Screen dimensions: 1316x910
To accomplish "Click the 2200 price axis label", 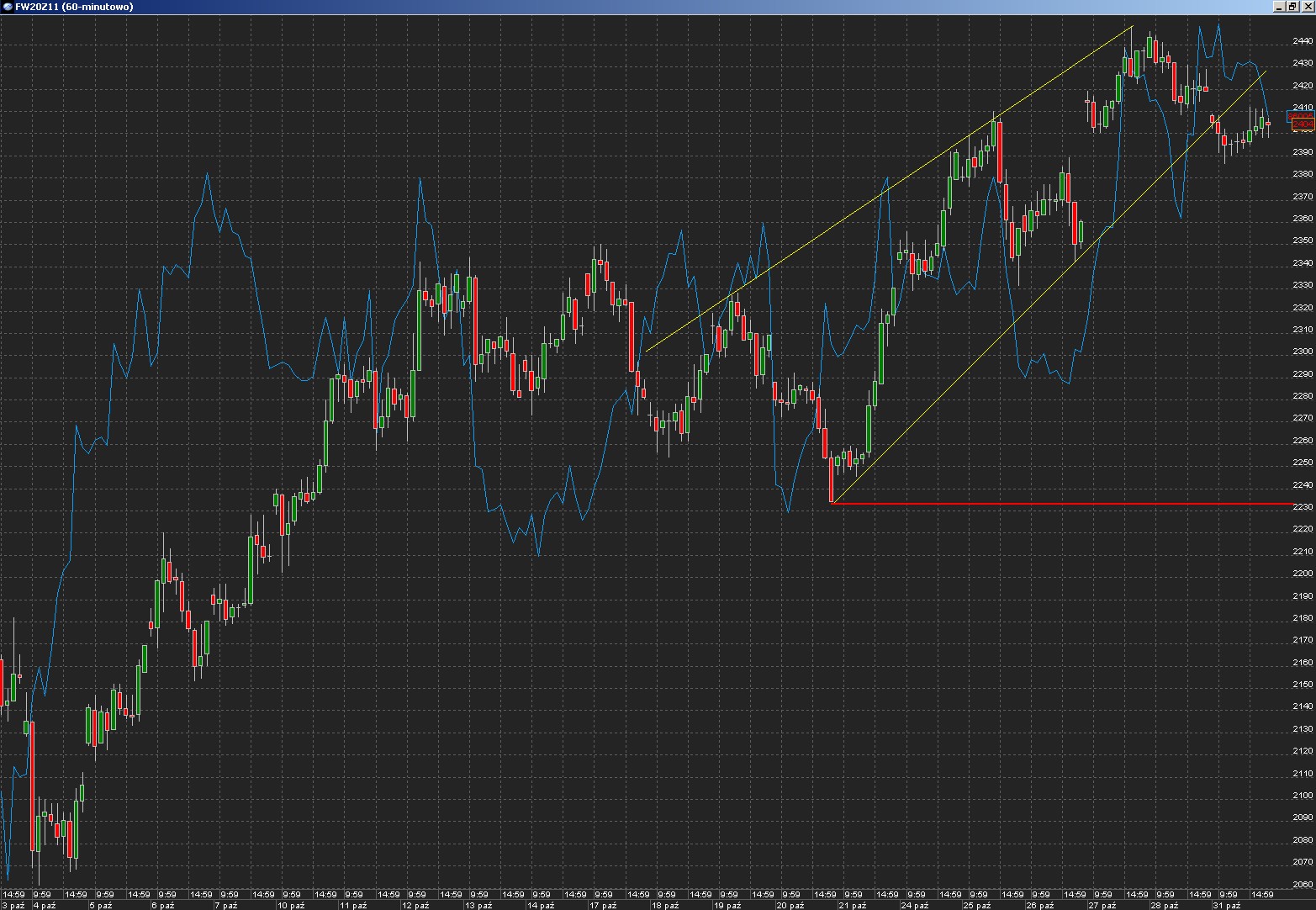I will pyautogui.click(x=1303, y=574).
